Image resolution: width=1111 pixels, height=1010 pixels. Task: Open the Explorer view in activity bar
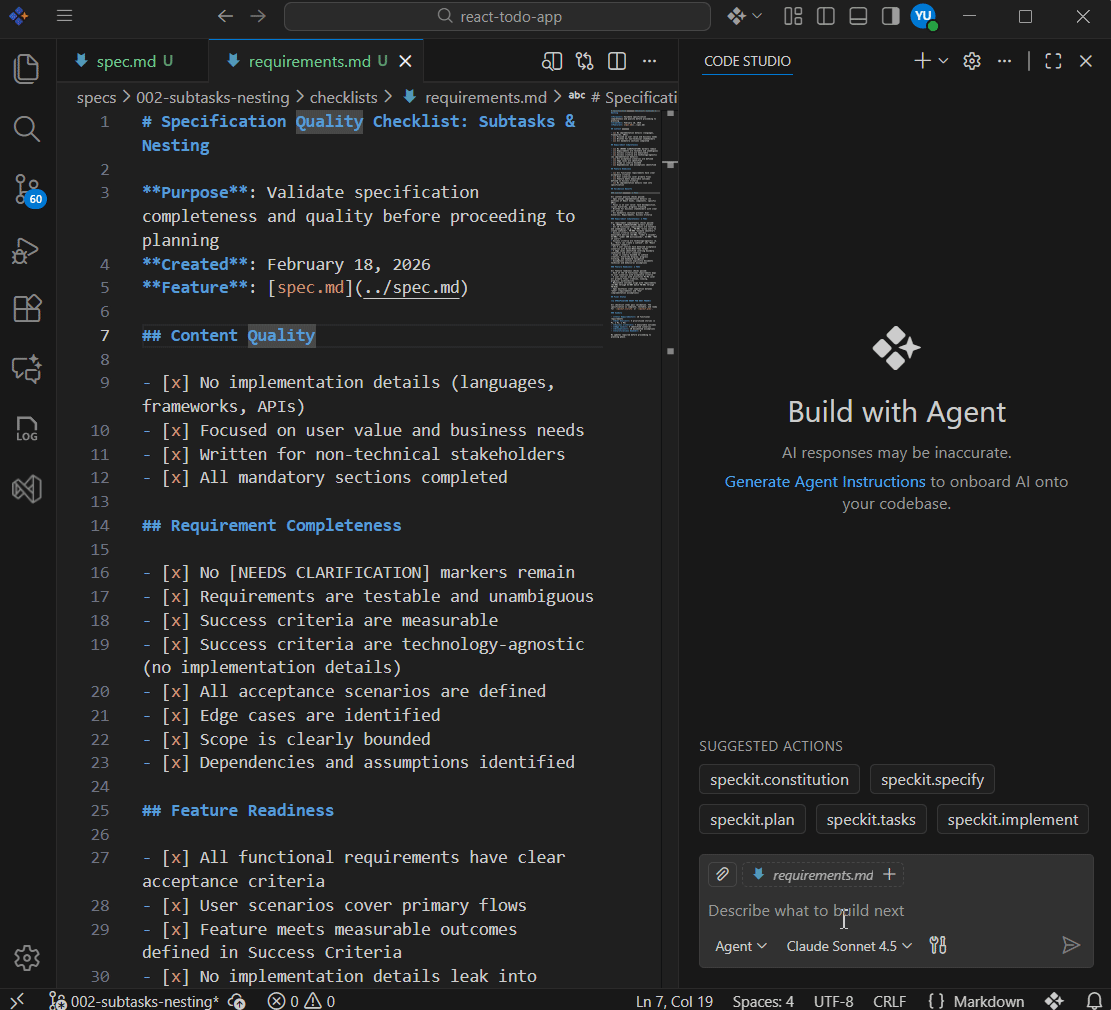click(x=27, y=69)
